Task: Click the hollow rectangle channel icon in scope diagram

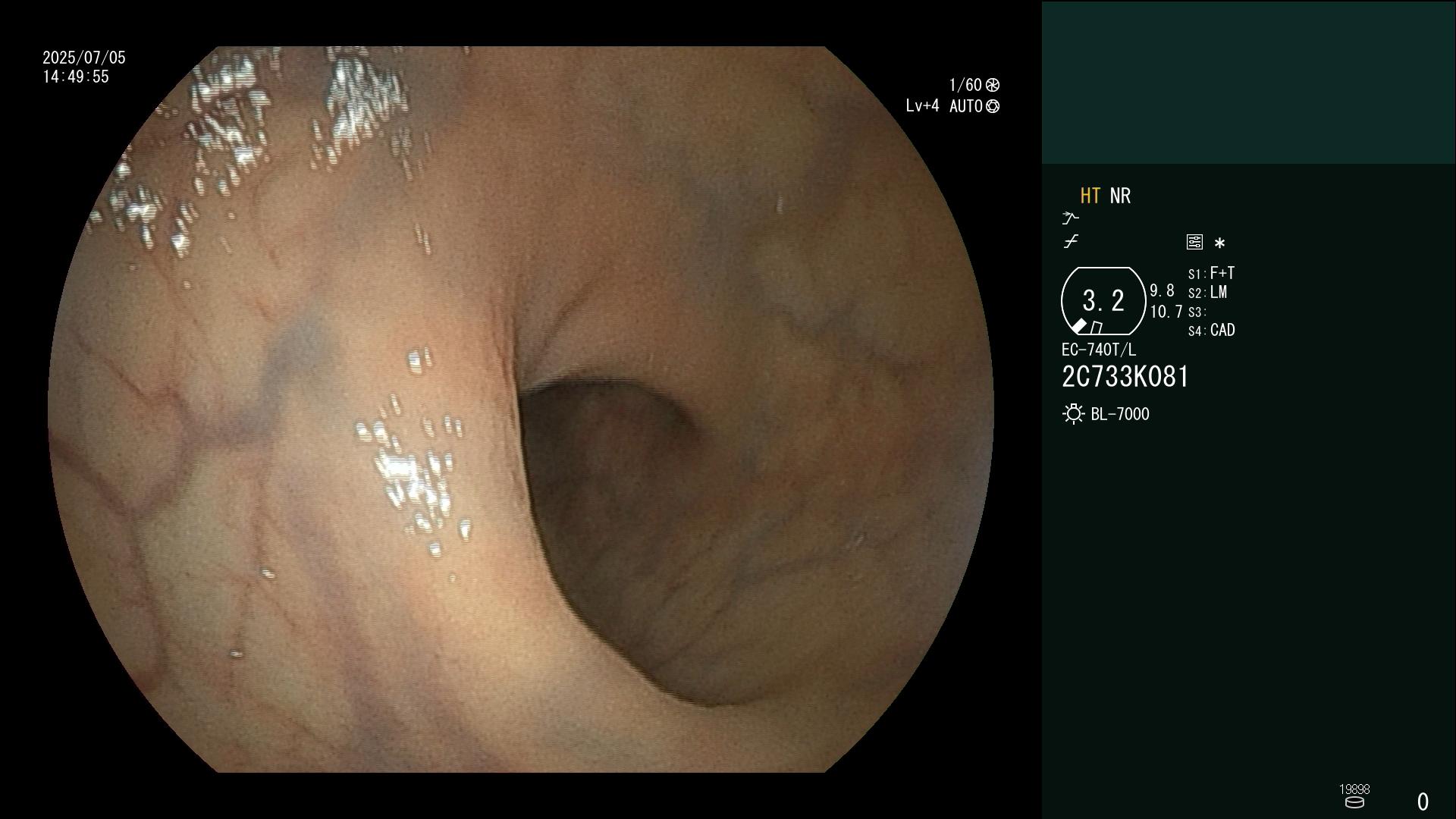Action: coord(1096,328)
